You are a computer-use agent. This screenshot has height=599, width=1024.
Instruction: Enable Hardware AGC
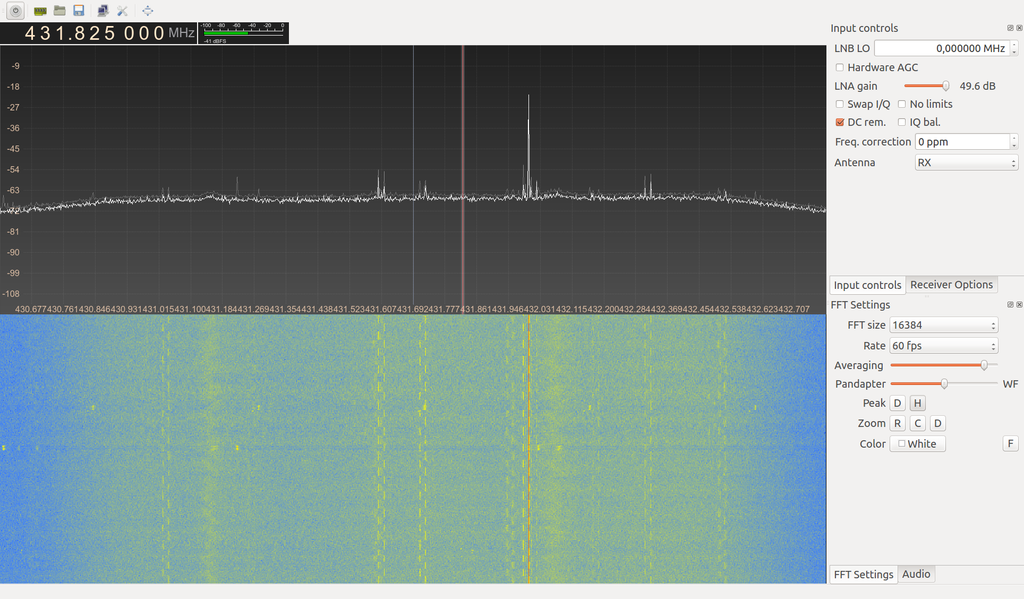pyautogui.click(x=840, y=67)
